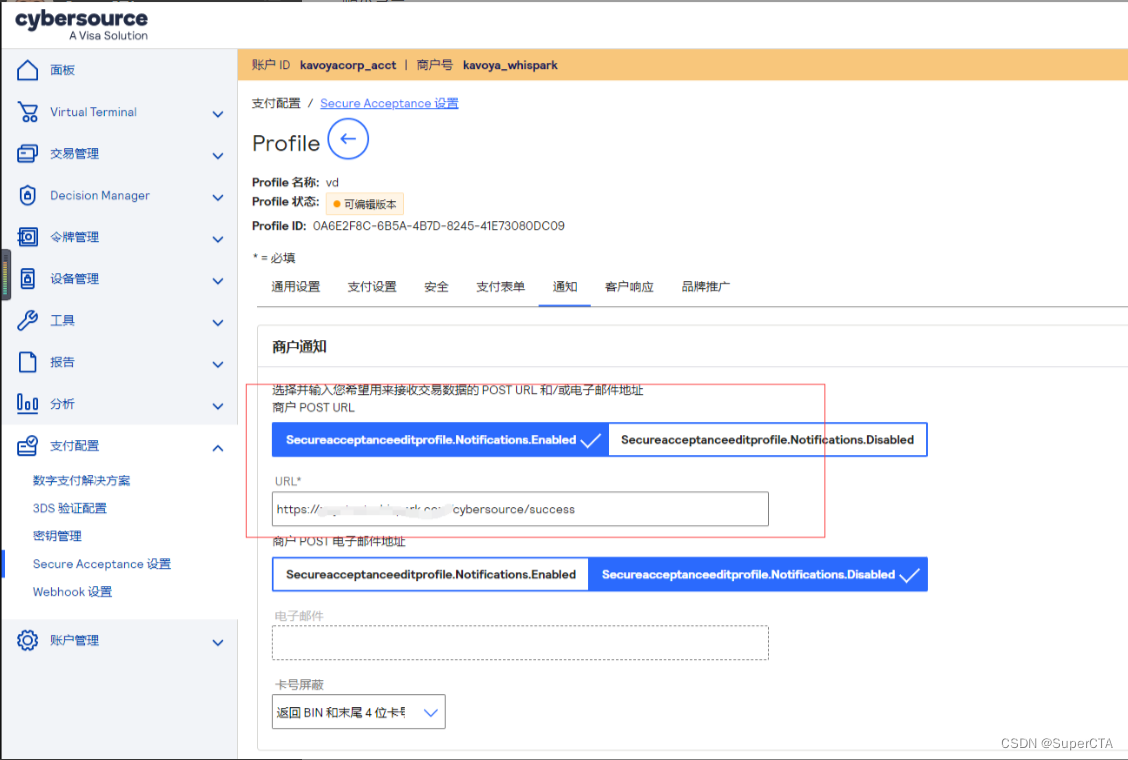
Task: Open Webhook 设置 in sidebar
Action: click(73, 592)
